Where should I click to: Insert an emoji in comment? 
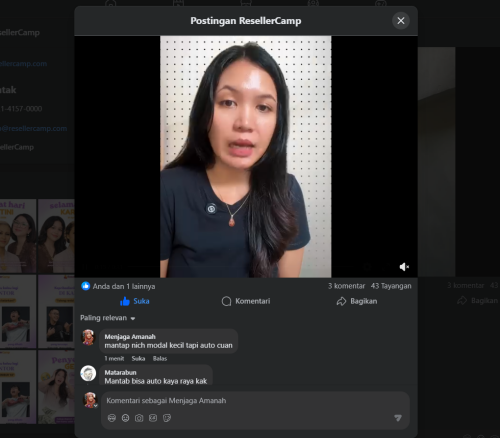coord(125,418)
